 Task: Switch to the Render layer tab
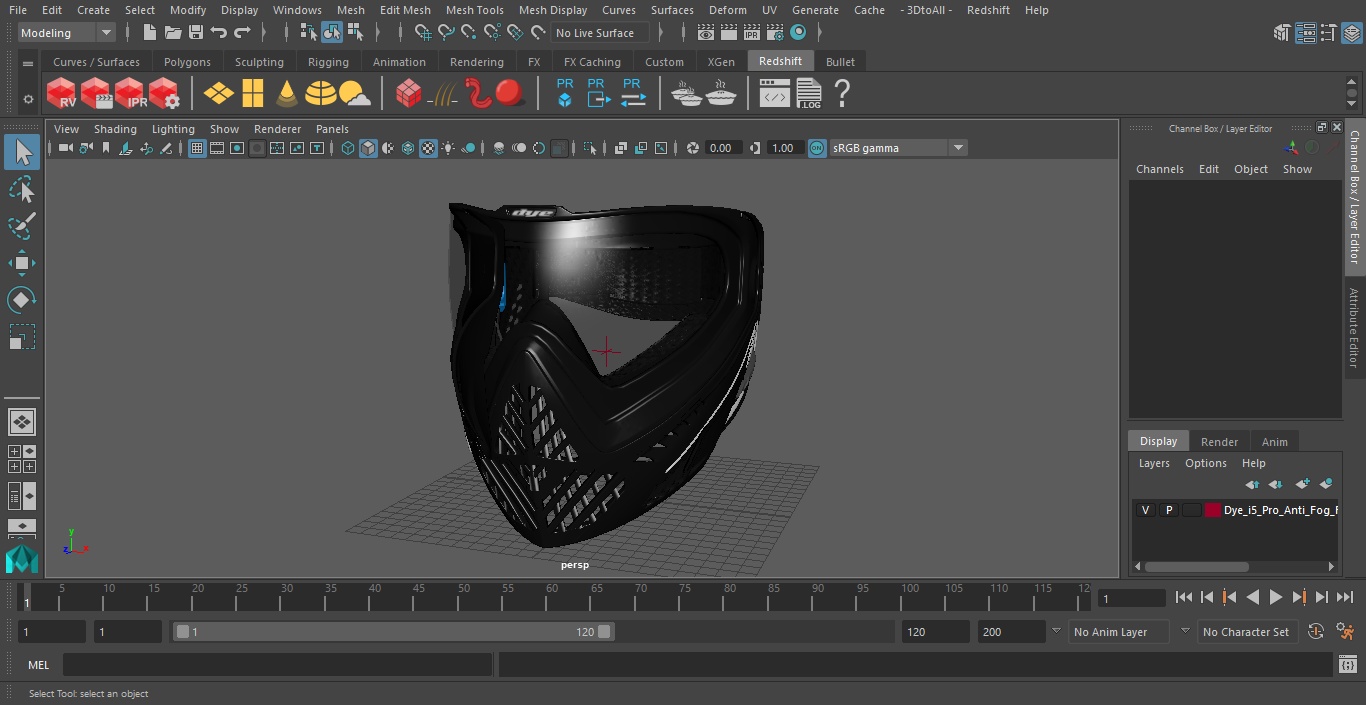[1219, 441]
